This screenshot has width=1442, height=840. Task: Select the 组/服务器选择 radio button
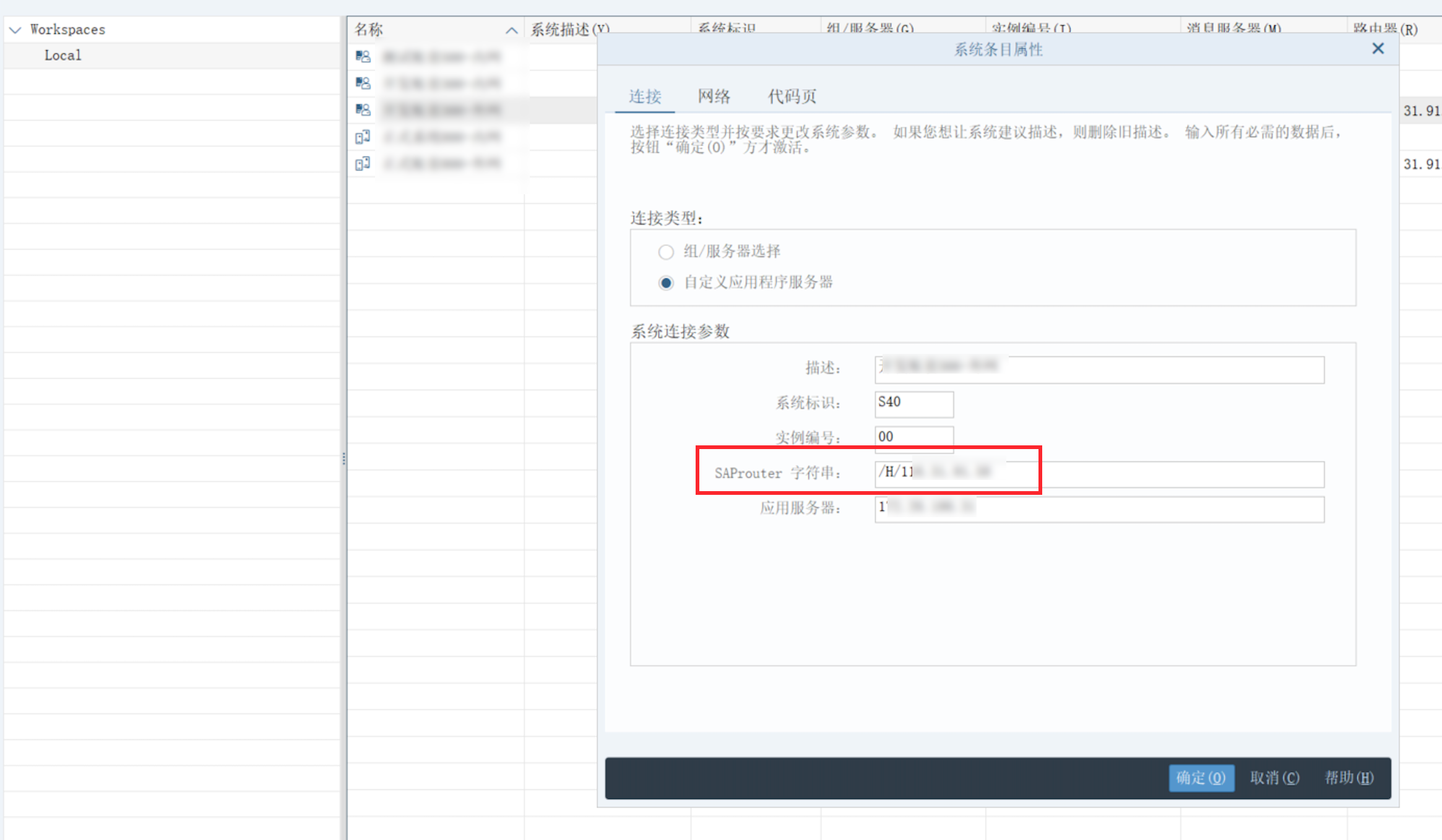click(x=666, y=252)
